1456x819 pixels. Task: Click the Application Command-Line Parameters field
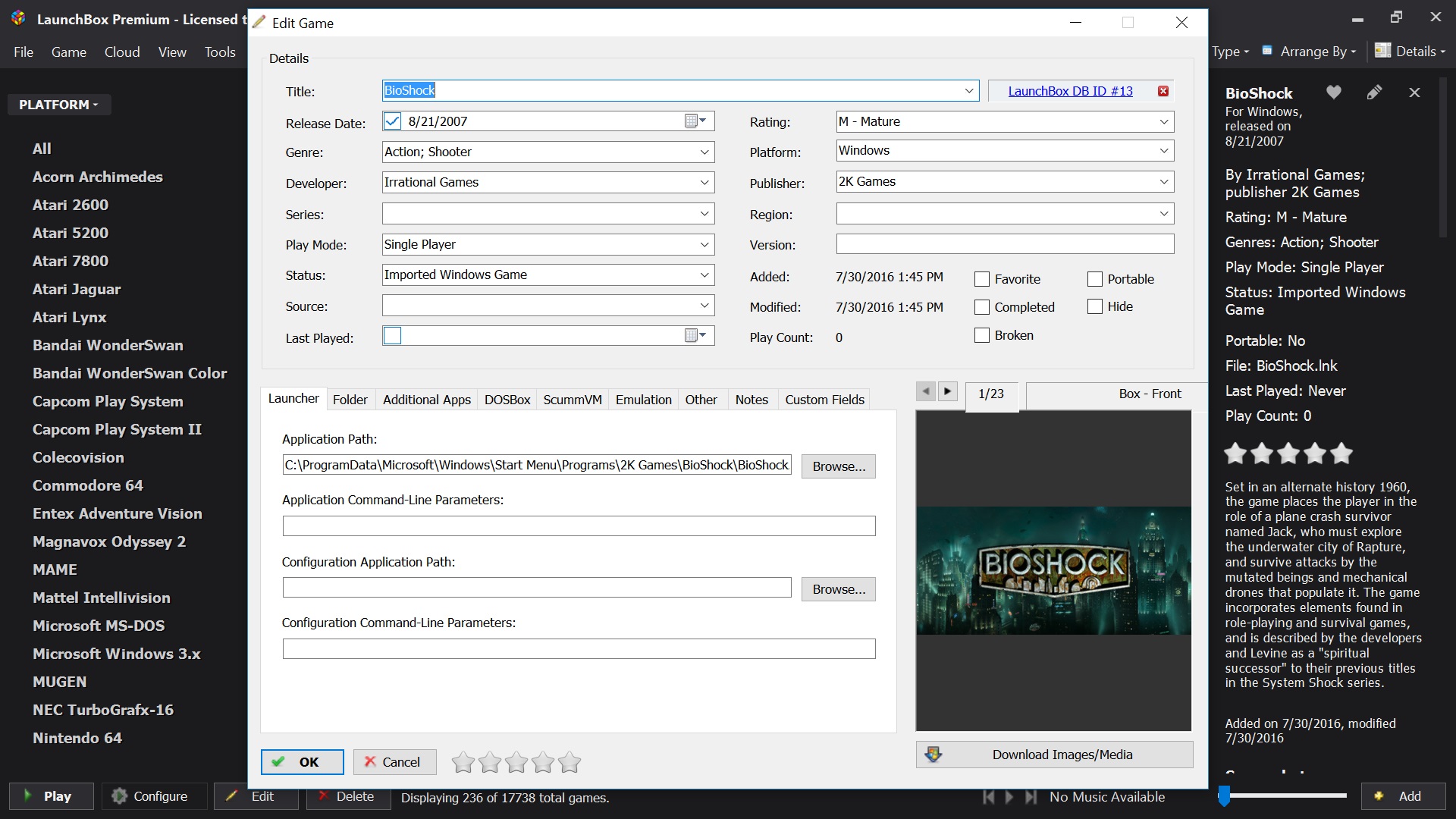tap(579, 526)
